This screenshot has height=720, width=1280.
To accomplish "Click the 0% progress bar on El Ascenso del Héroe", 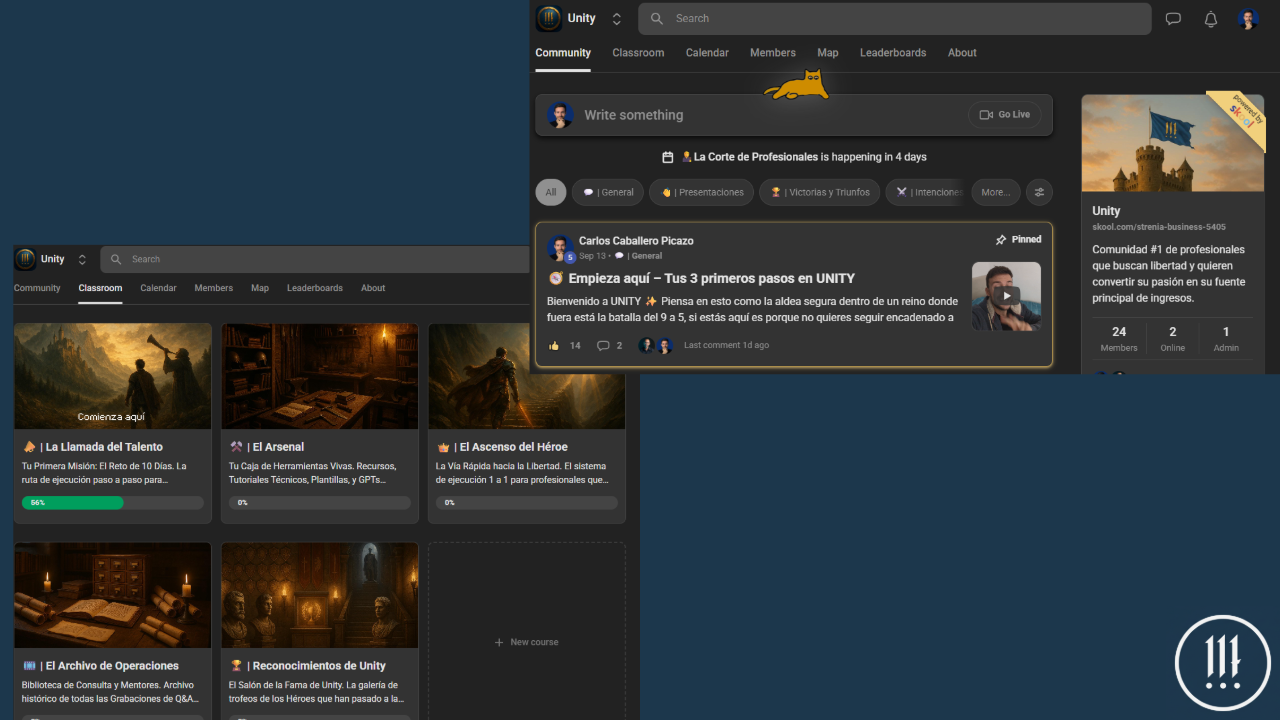I will (527, 503).
